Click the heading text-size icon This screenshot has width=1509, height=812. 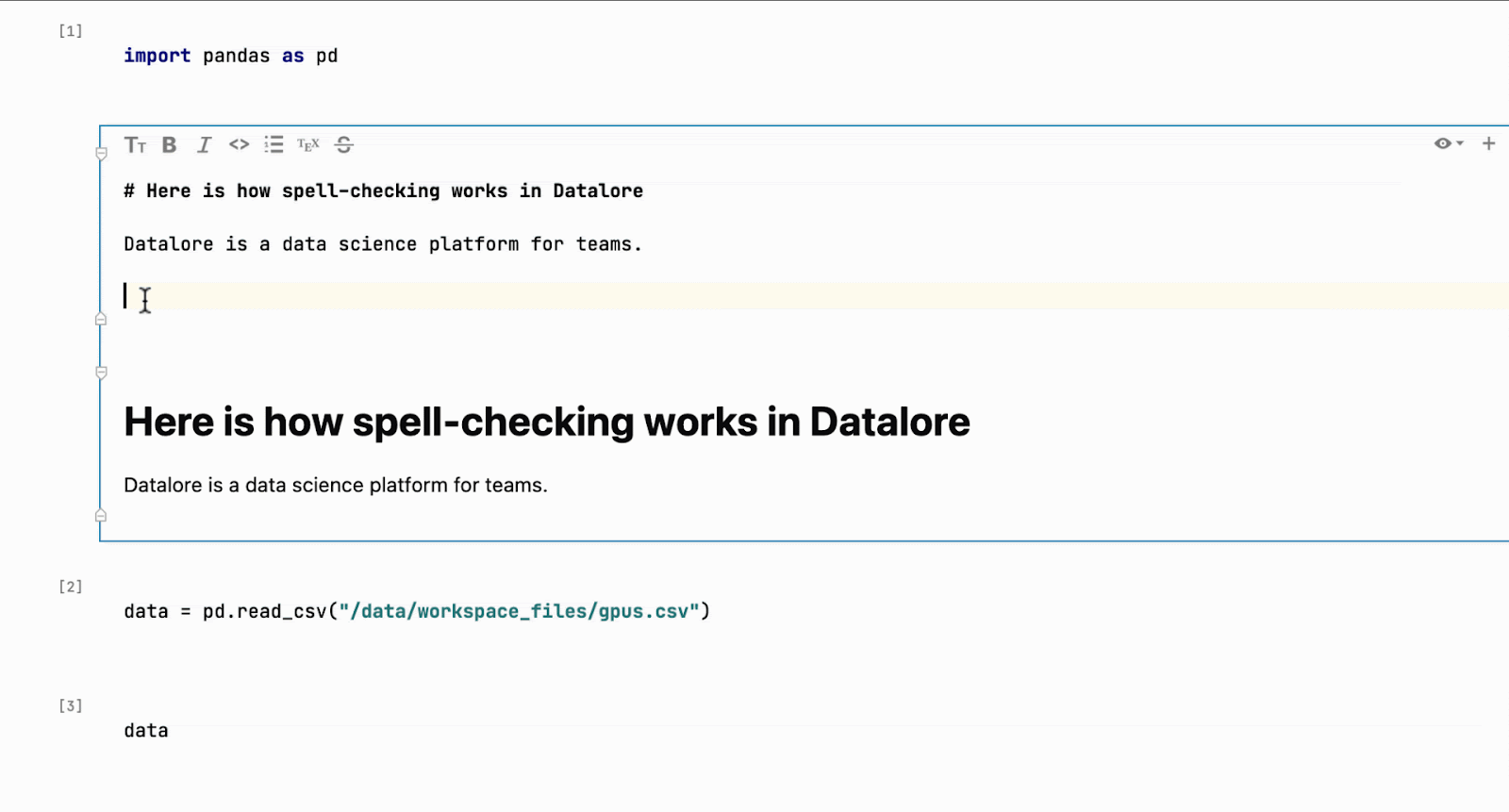click(x=135, y=145)
